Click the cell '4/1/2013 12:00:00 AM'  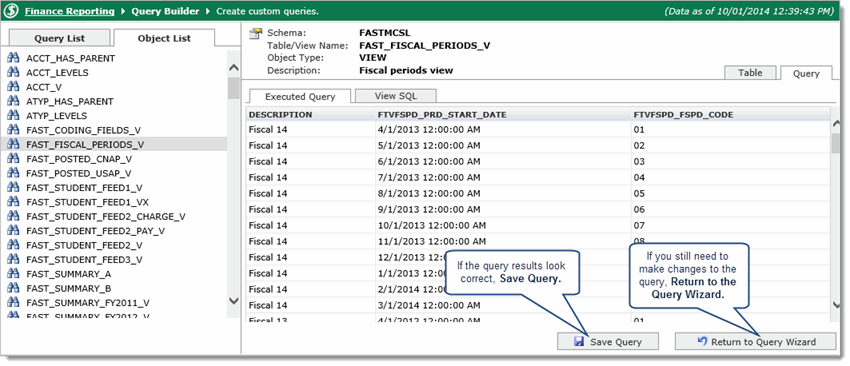tap(503, 130)
